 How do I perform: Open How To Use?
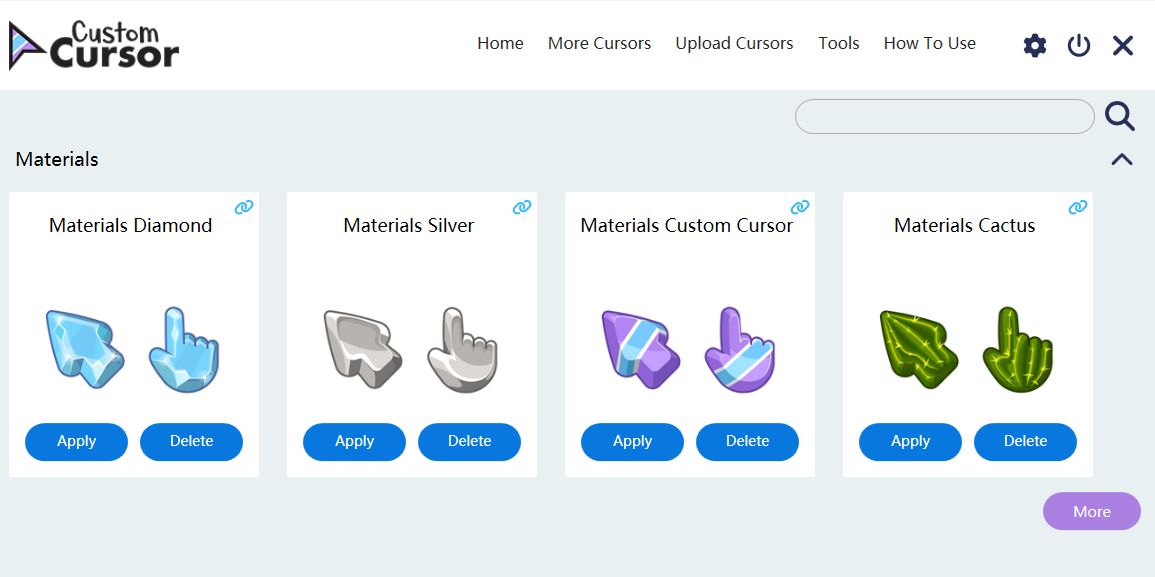[x=929, y=43]
